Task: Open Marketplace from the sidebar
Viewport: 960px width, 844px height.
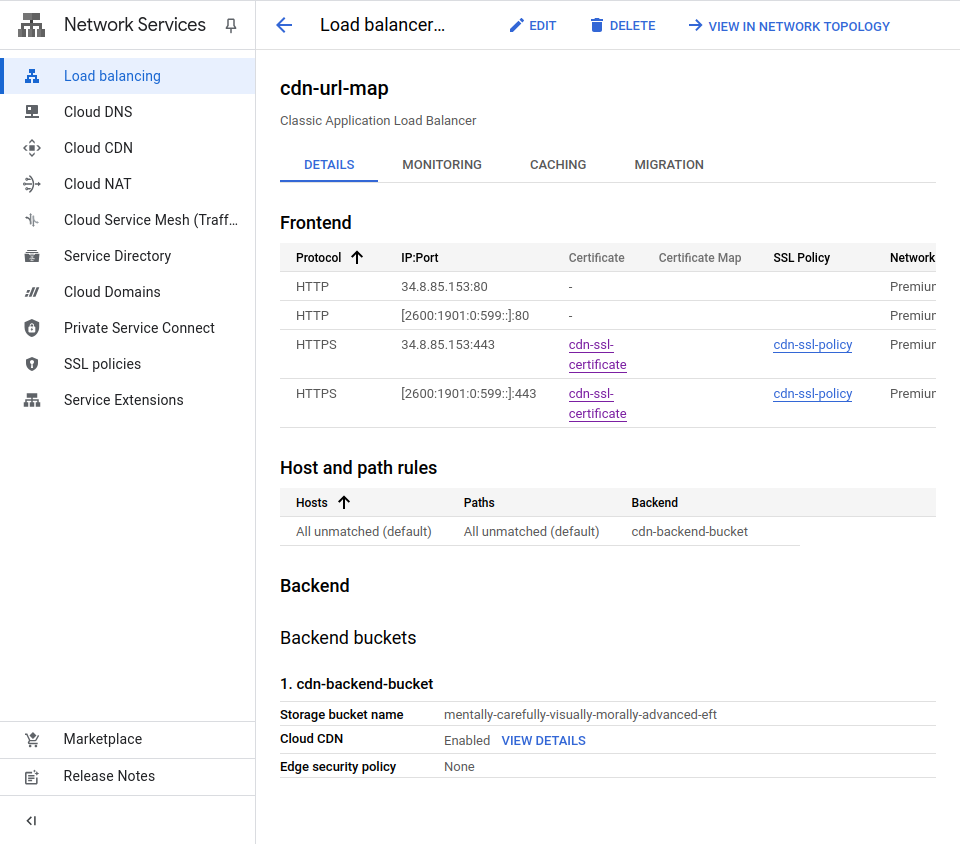Action: pos(103,739)
